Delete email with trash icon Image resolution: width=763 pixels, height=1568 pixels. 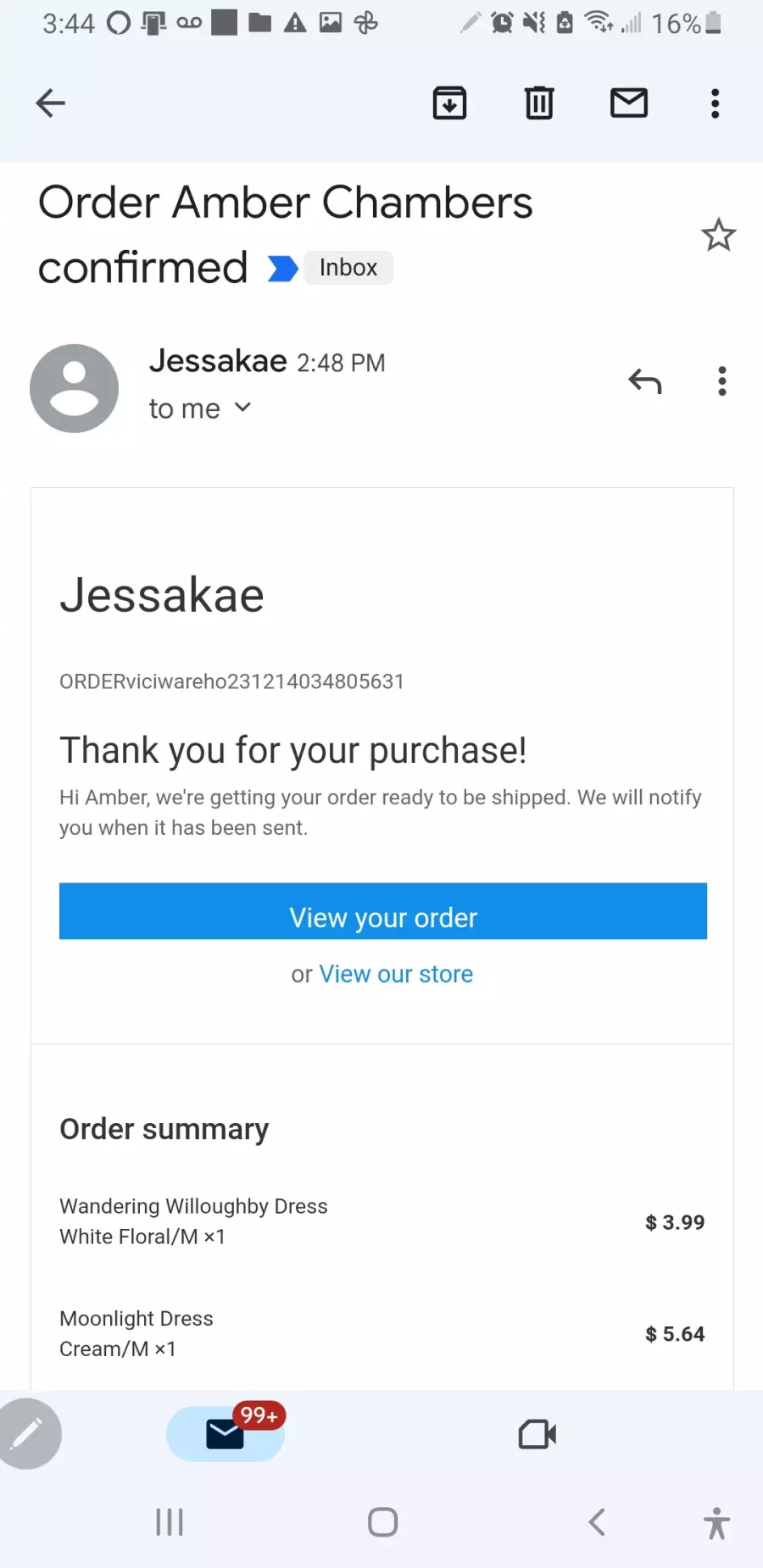pyautogui.click(x=539, y=103)
